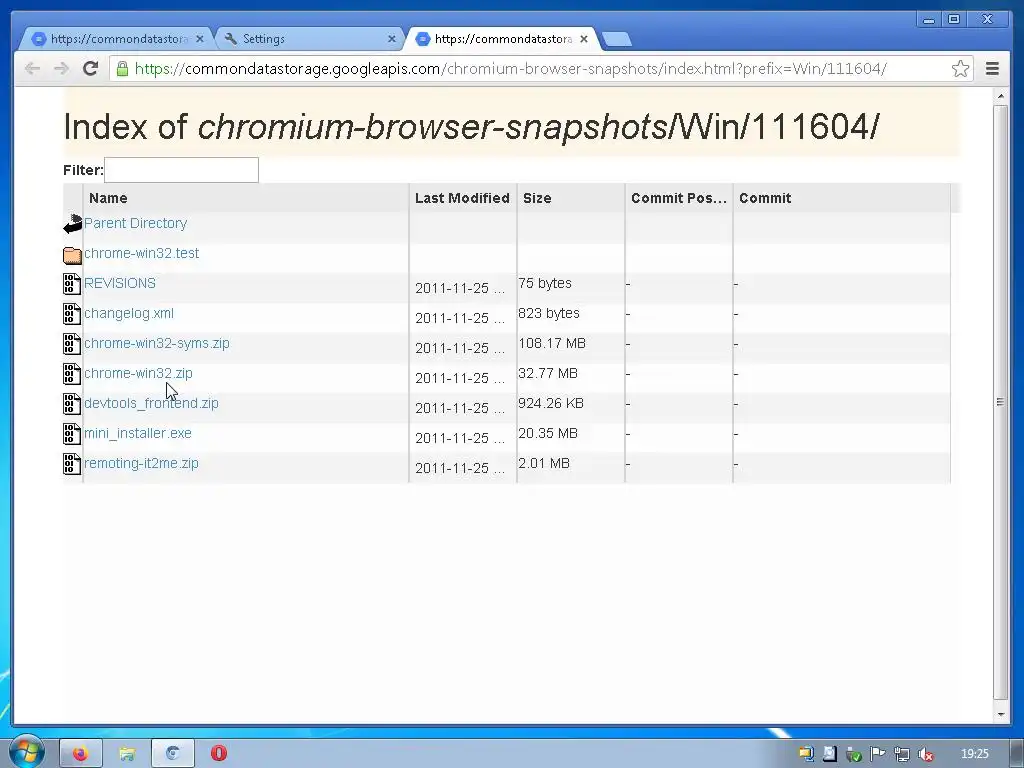The height and width of the screenshot is (768, 1024).
Task: Open the Windows Start menu orb
Action: [26, 752]
